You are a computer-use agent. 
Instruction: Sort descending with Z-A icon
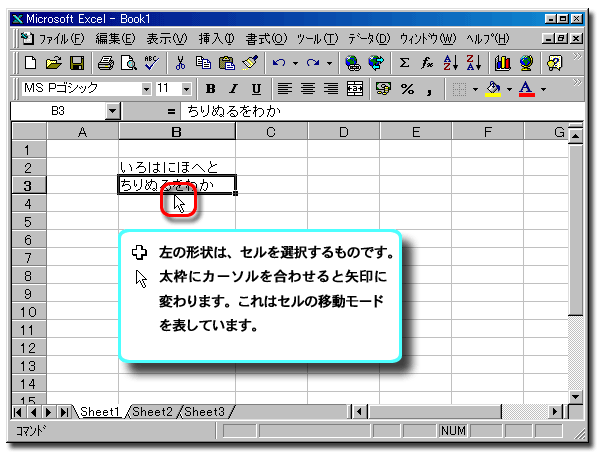(x=474, y=63)
